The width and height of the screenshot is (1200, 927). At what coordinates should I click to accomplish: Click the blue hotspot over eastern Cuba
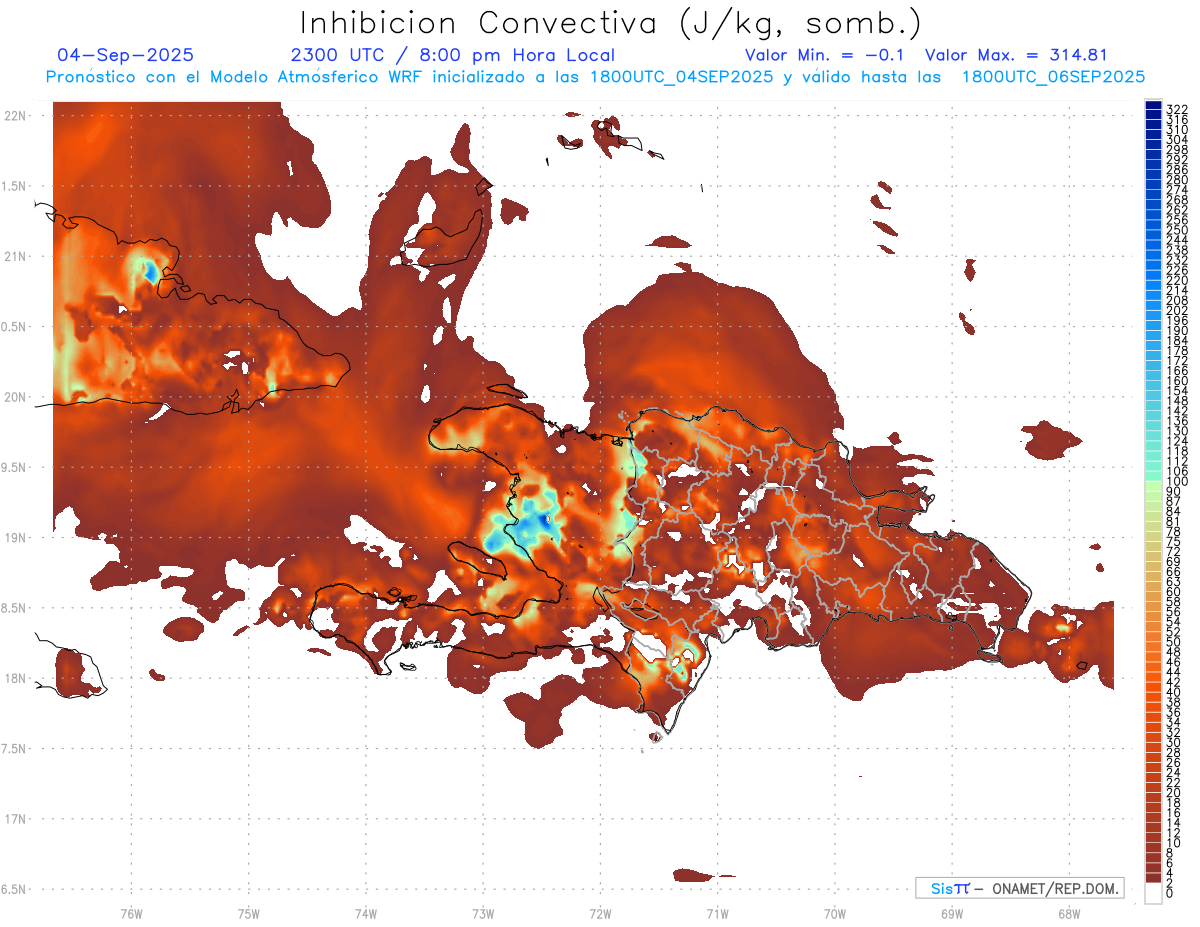point(150,270)
